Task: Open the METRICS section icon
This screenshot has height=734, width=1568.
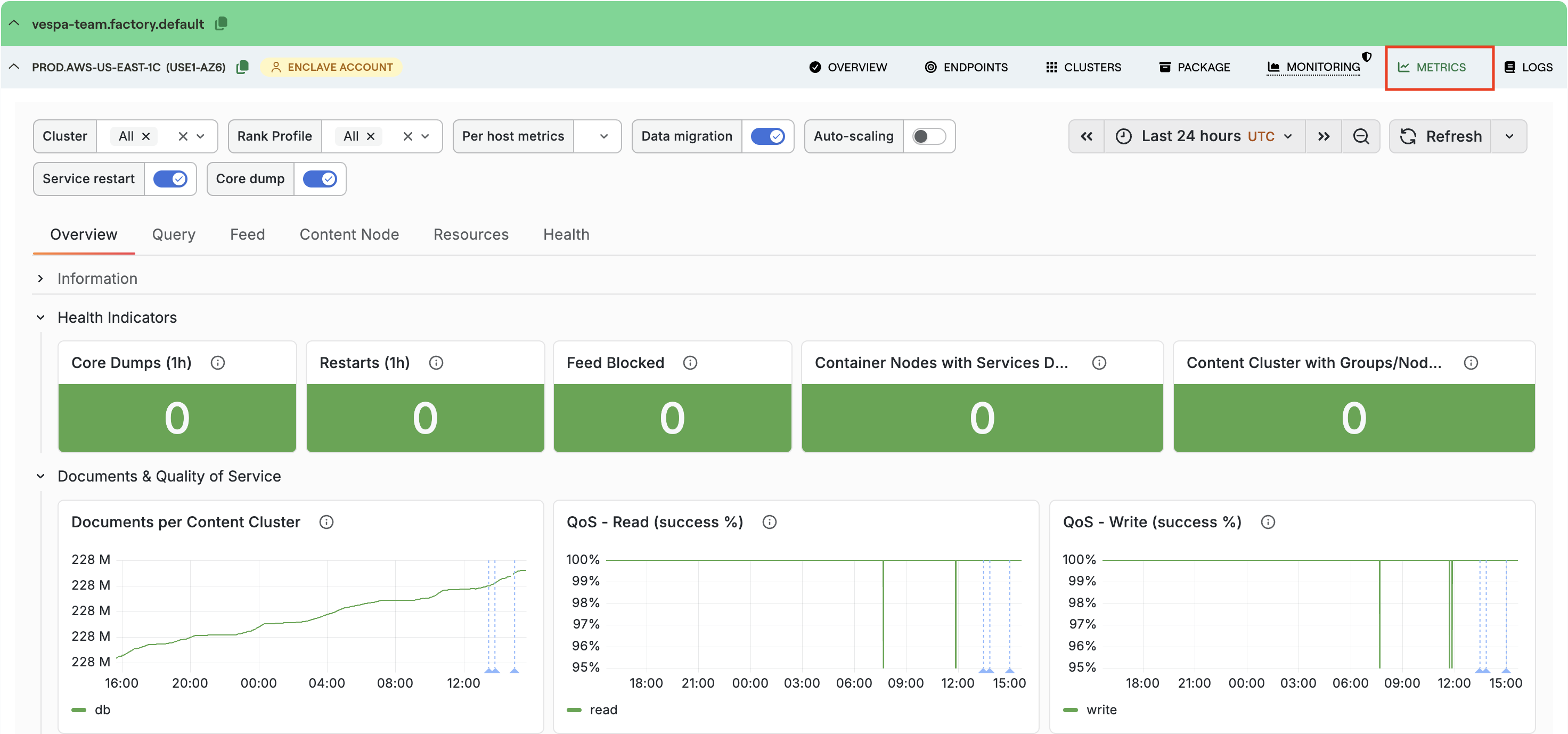Action: click(1404, 67)
